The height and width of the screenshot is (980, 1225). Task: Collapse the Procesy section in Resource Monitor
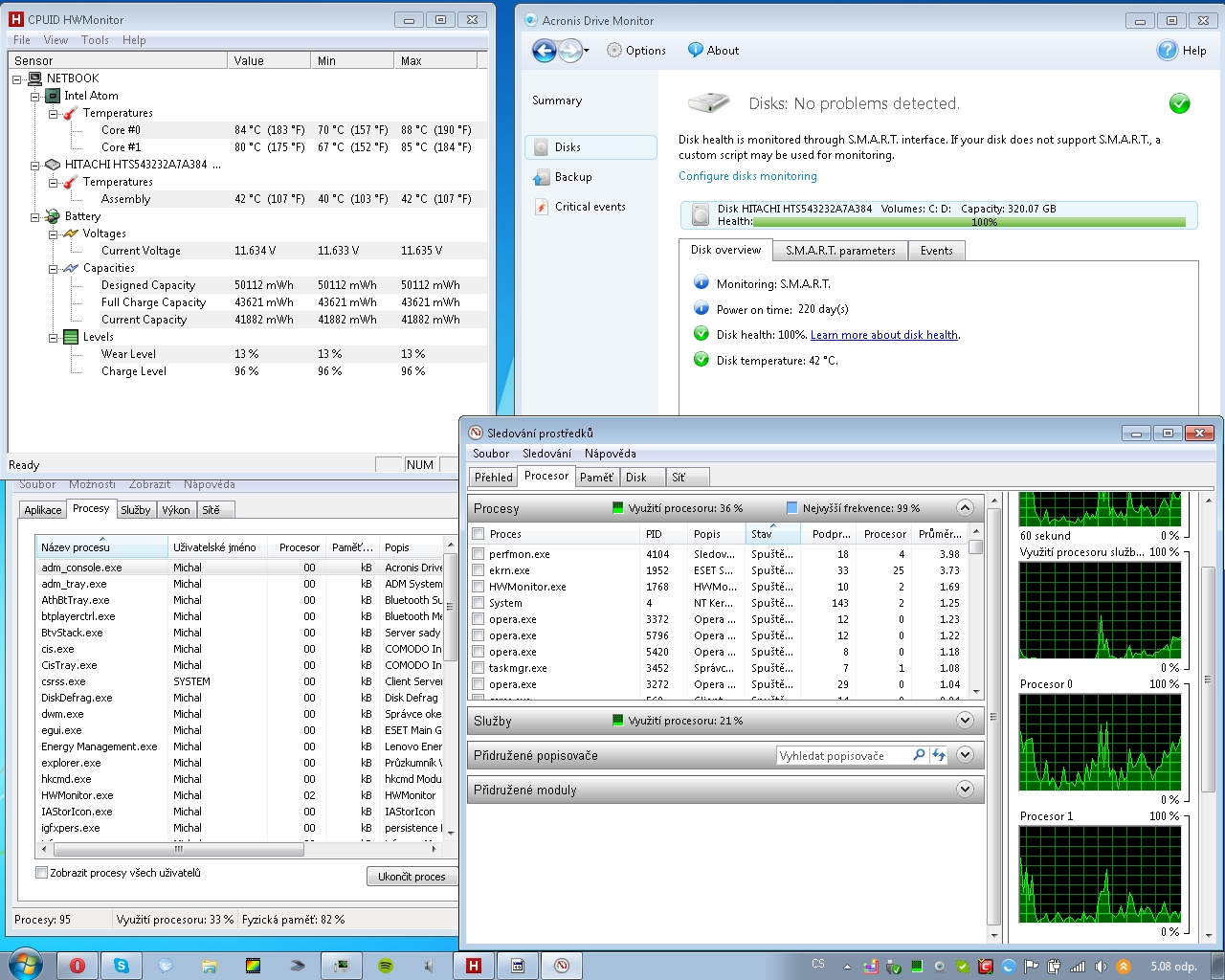tap(965, 508)
